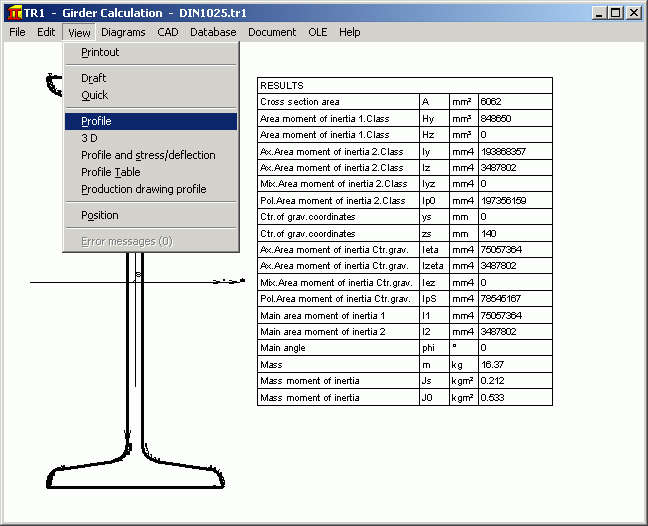The image size is (648, 526).
Task: Open the Diagrams menu
Action: [x=123, y=32]
